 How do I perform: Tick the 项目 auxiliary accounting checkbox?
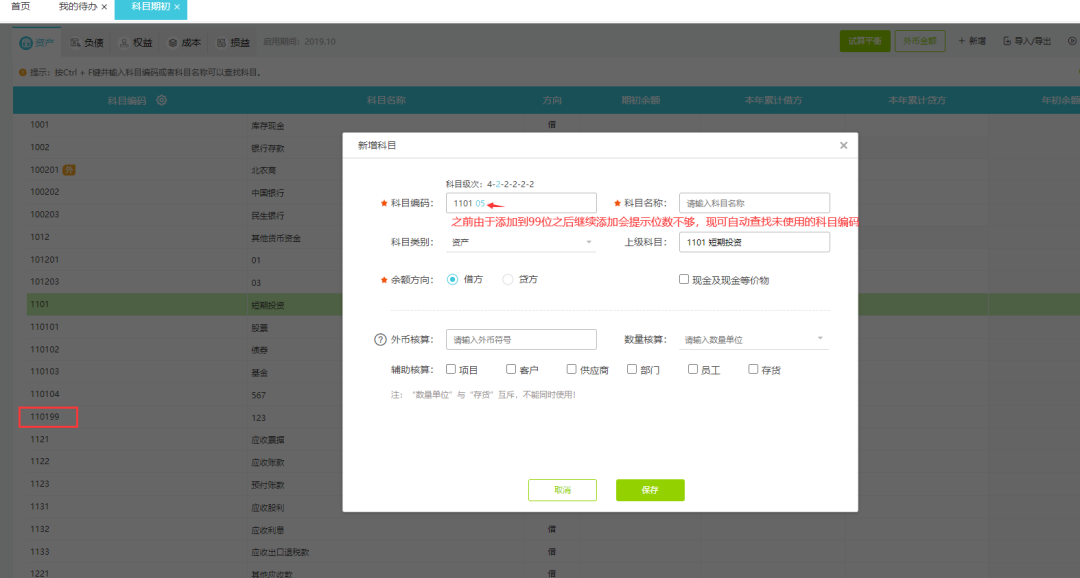(x=451, y=369)
